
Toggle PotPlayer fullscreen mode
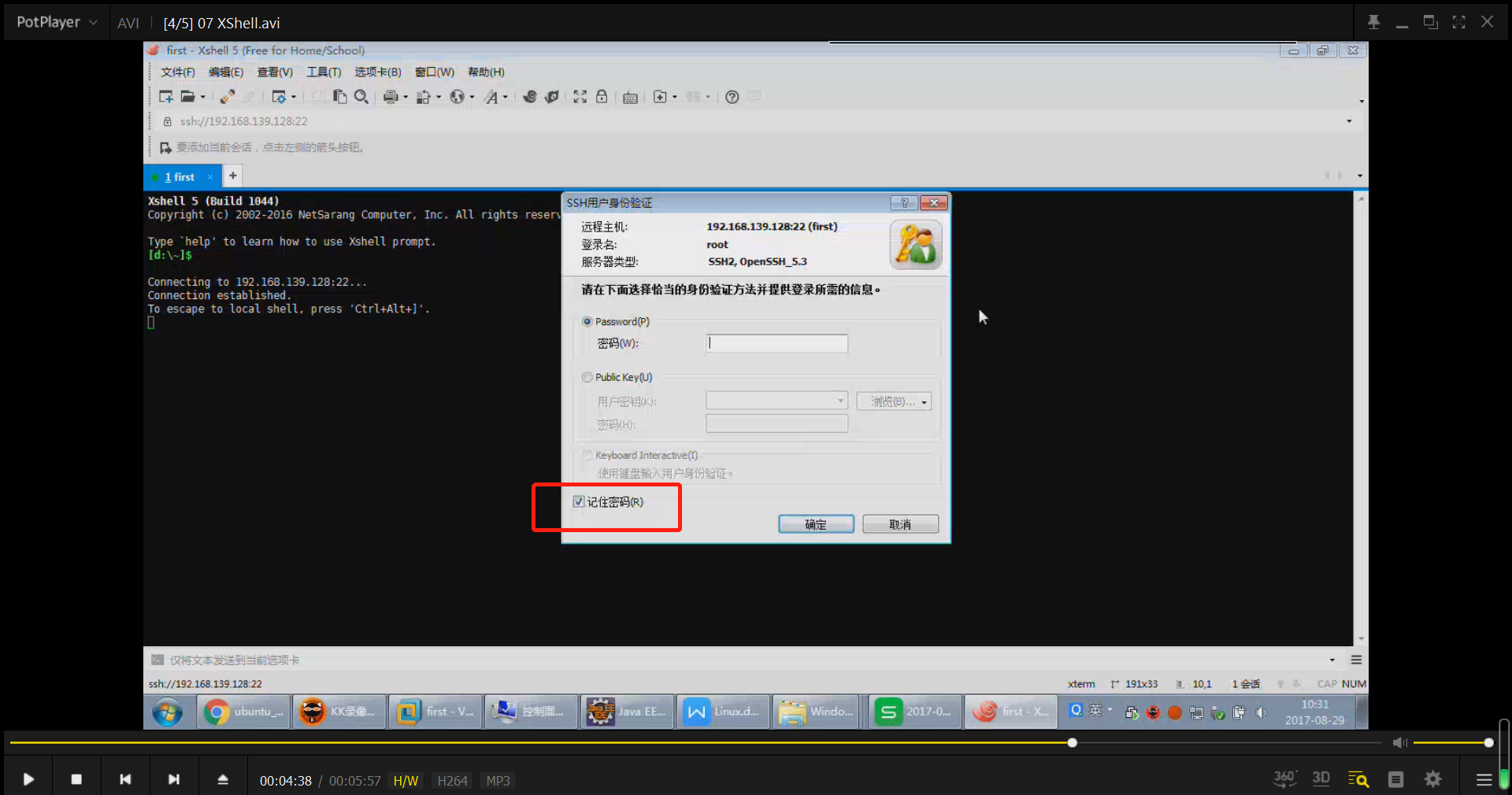[1459, 22]
